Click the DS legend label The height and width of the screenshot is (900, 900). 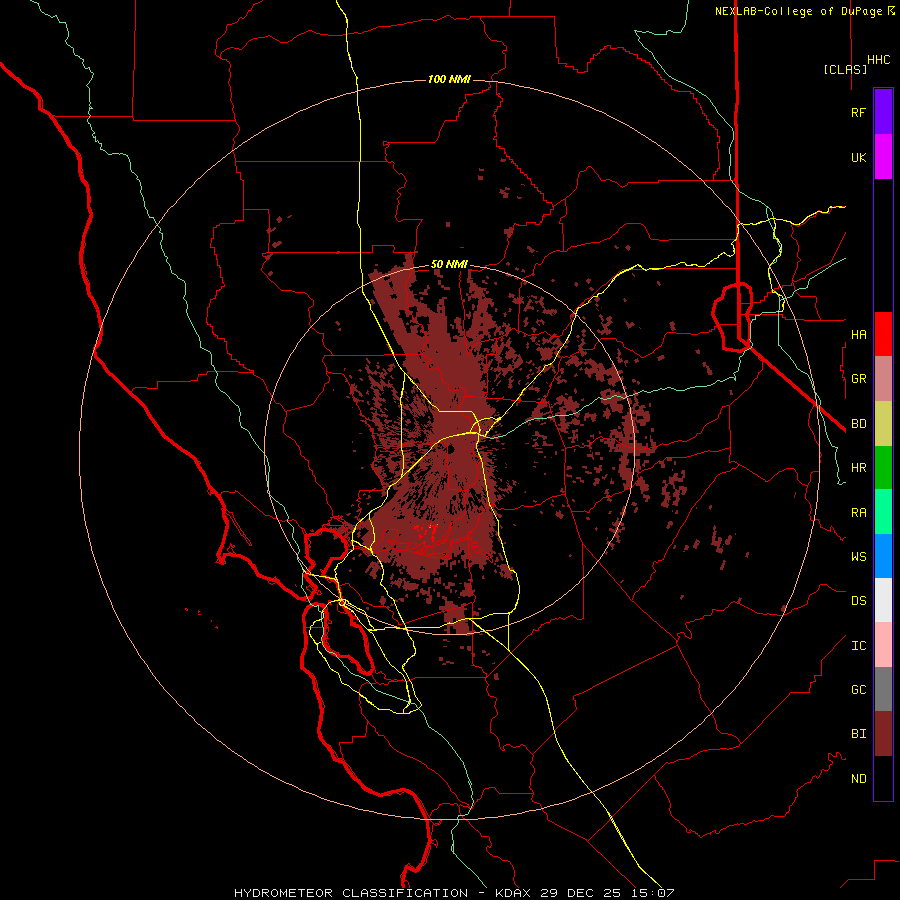point(858,600)
